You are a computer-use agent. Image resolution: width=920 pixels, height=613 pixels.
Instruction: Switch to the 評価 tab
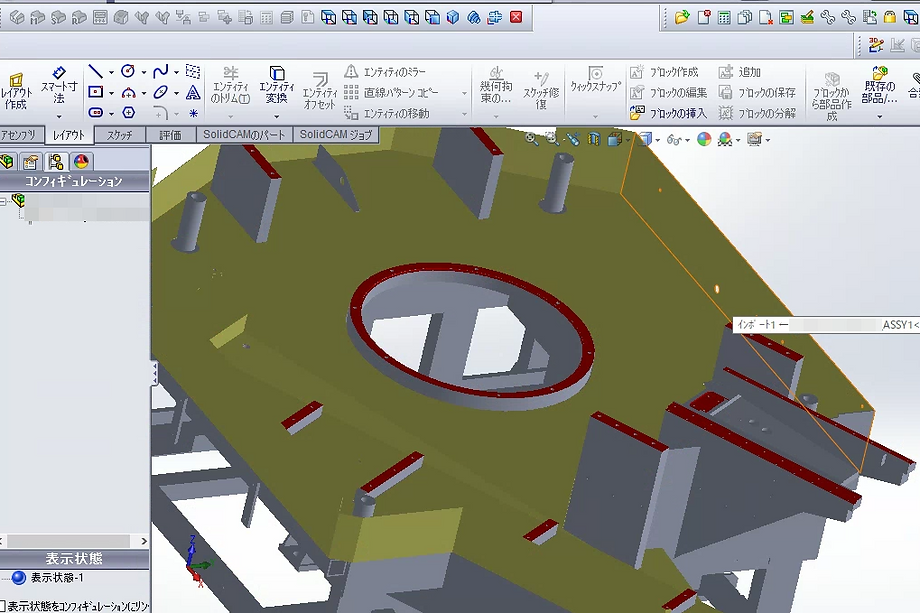click(x=170, y=135)
